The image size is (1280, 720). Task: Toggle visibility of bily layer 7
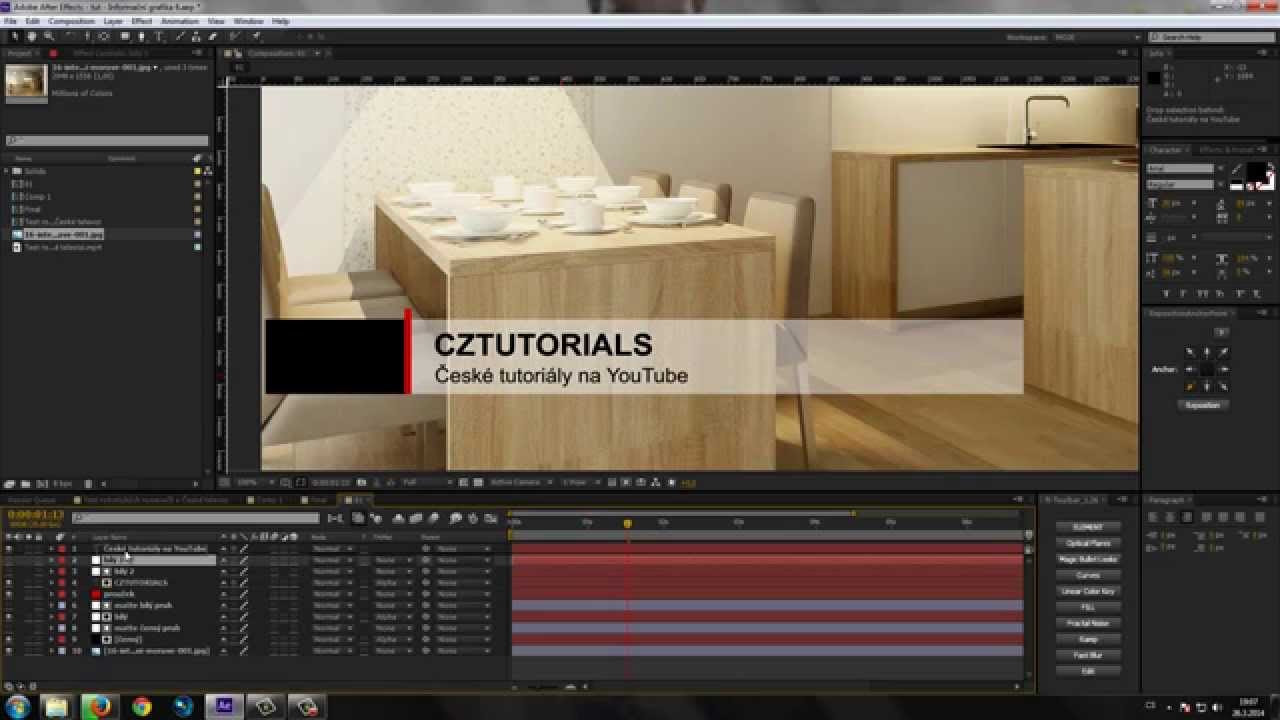(9, 616)
